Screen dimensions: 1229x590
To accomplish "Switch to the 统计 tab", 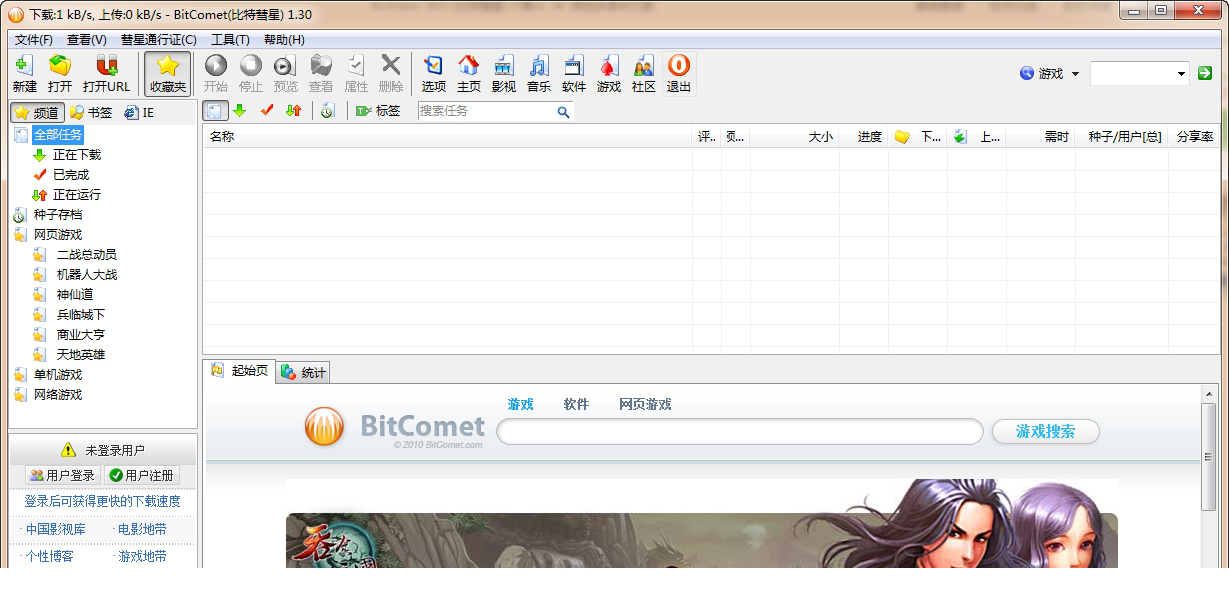I will tap(303, 372).
